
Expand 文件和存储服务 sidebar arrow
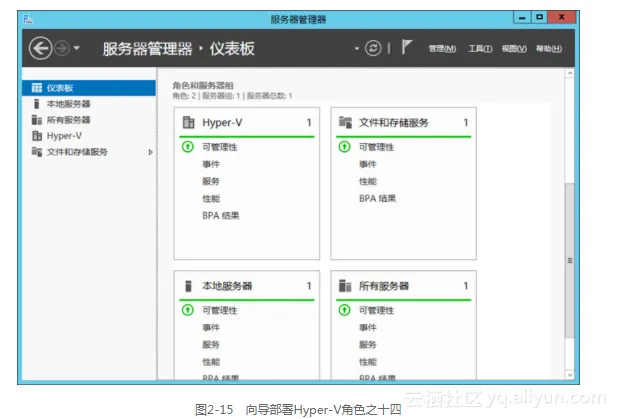tap(150, 152)
